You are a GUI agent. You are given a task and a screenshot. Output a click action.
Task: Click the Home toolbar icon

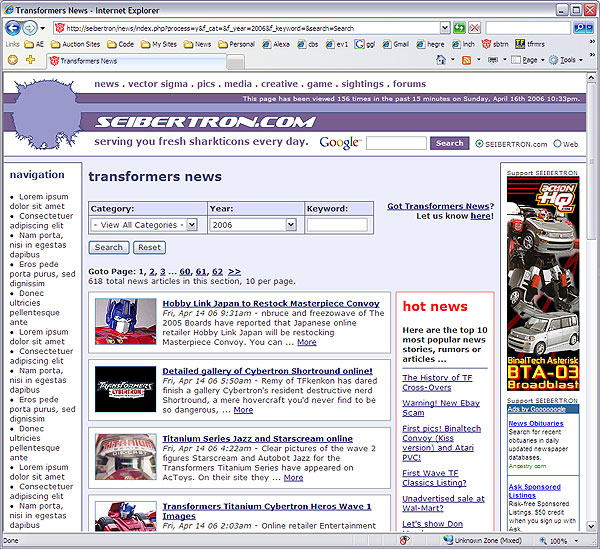(x=441, y=60)
